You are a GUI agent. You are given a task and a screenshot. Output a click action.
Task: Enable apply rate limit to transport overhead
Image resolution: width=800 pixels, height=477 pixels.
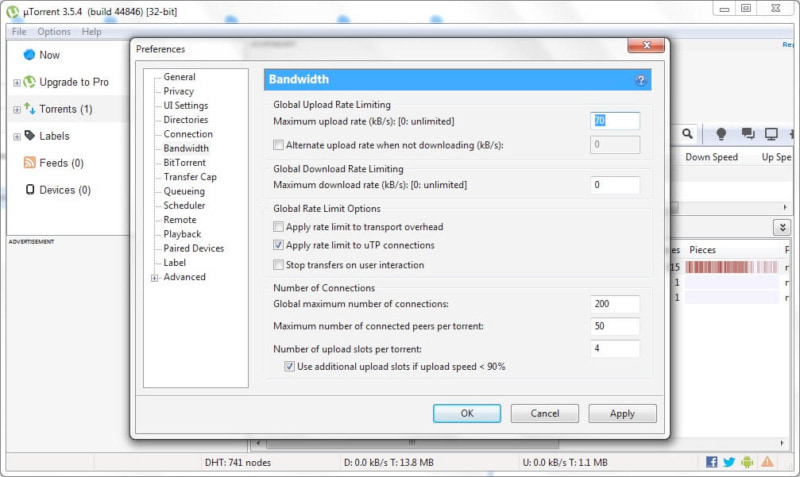pos(278,227)
